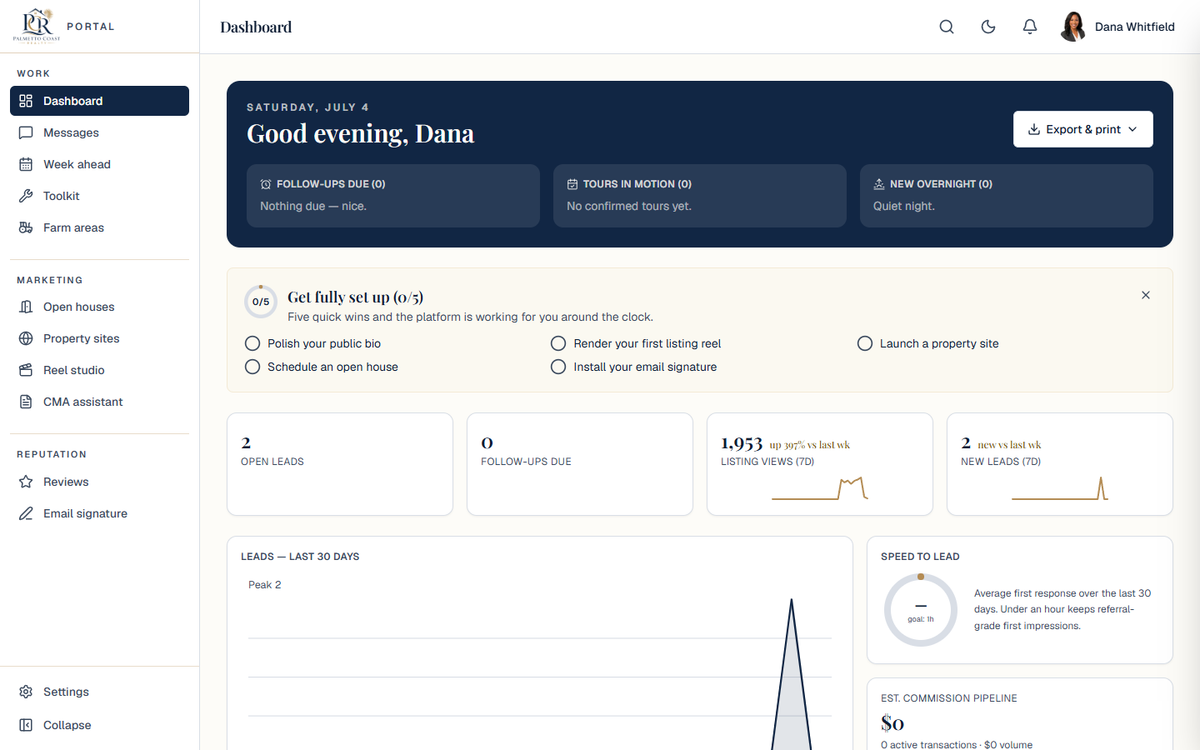Click the Launch a property site label
The width and height of the screenshot is (1200, 750).
(x=939, y=343)
